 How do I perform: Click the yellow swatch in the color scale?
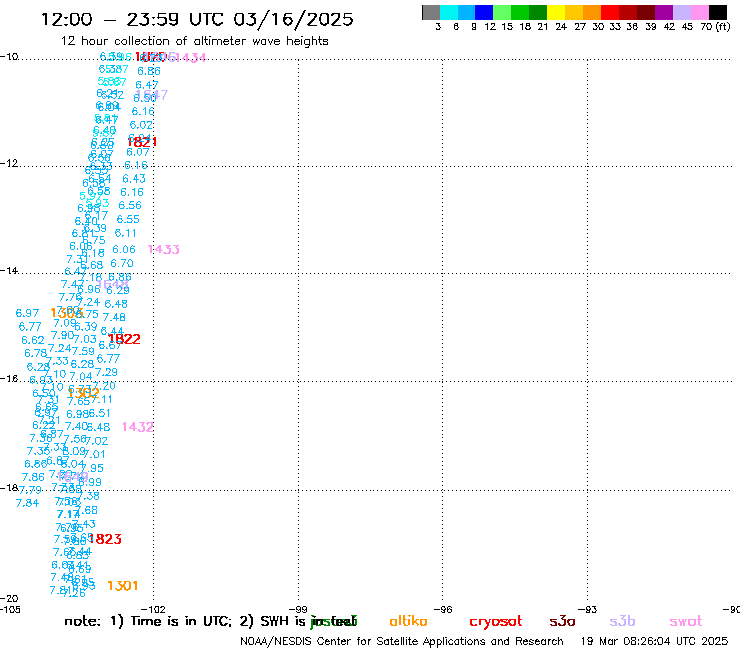556,12
